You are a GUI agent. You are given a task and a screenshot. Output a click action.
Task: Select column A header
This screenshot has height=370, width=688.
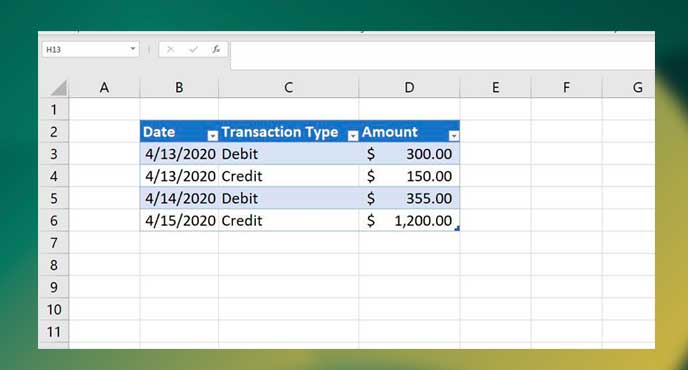(104, 88)
